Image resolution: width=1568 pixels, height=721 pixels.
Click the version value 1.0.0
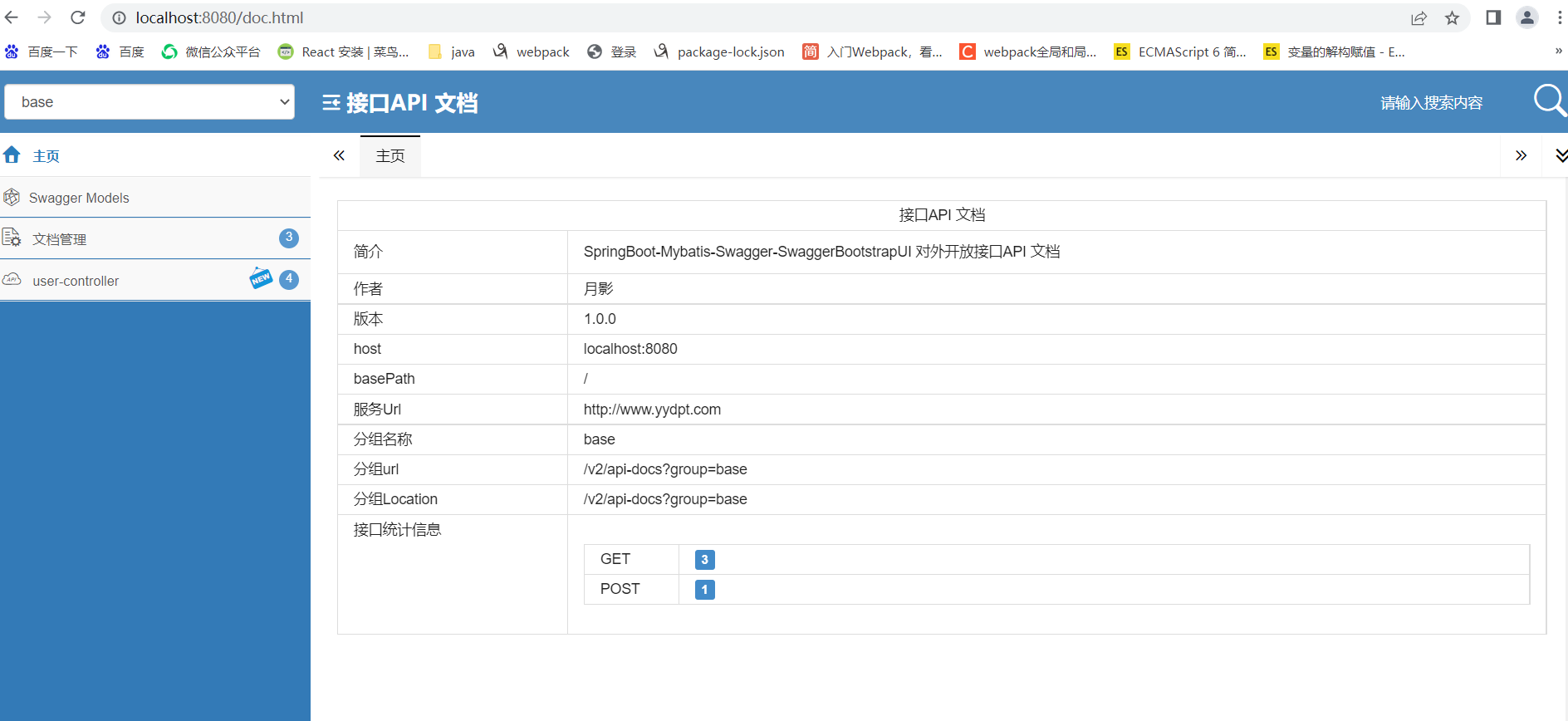[600, 319]
